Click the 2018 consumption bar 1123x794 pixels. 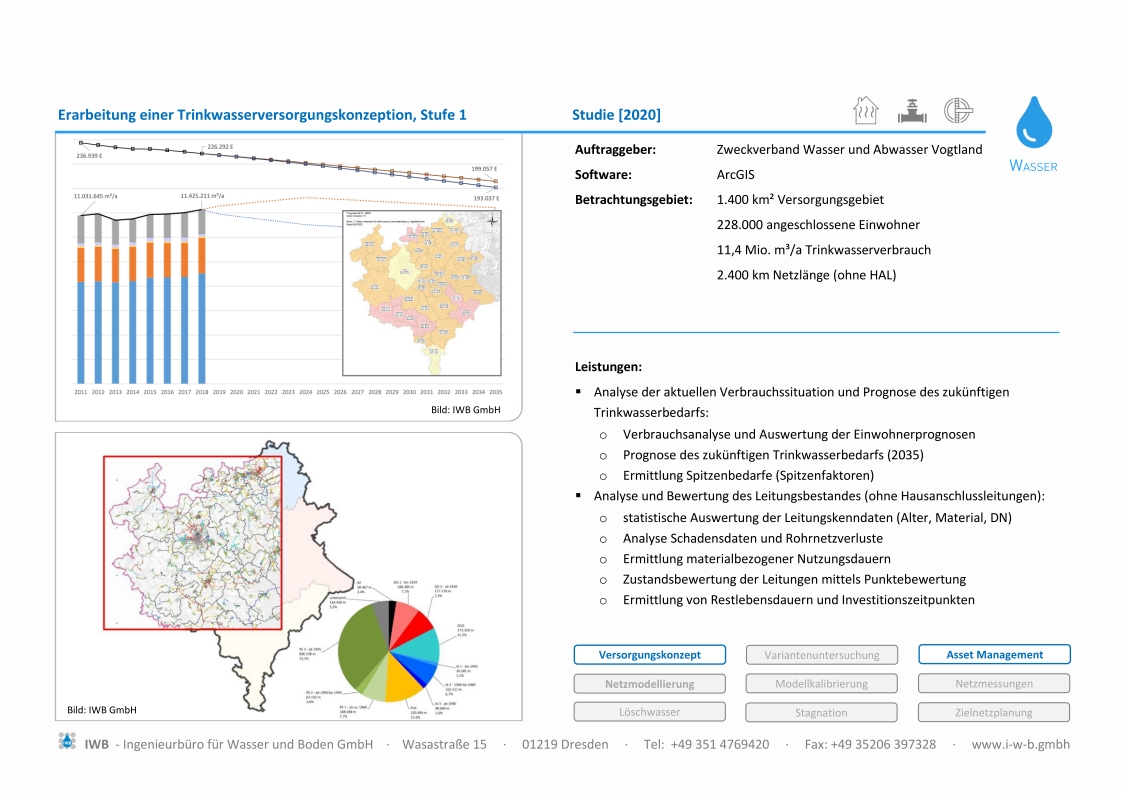click(202, 297)
